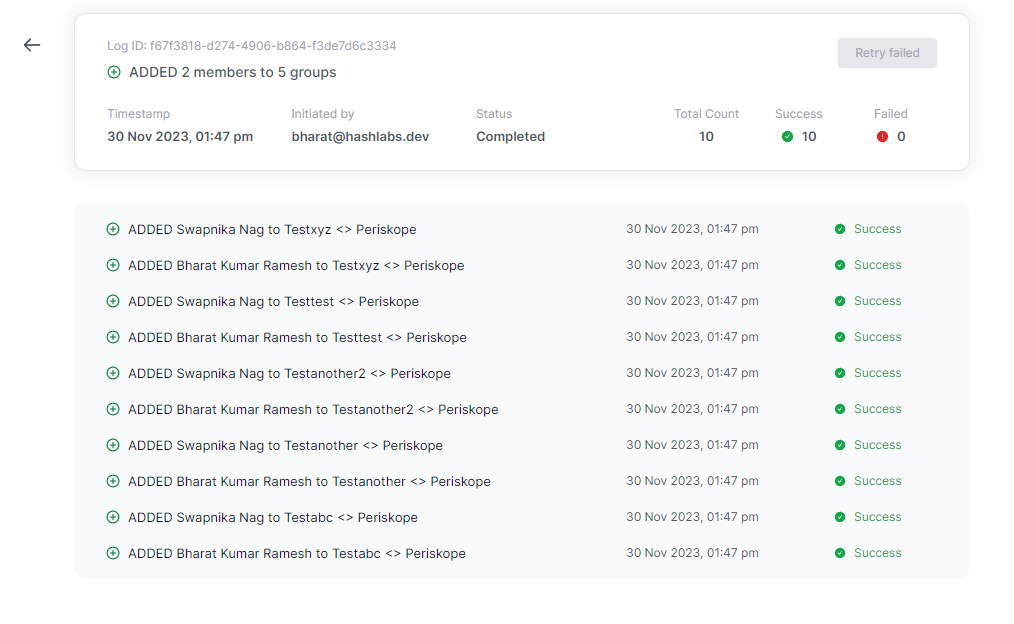Click plus icon on Swapnika Nag to Testabc row
This screenshot has height=624, width=1014.
coord(113,517)
